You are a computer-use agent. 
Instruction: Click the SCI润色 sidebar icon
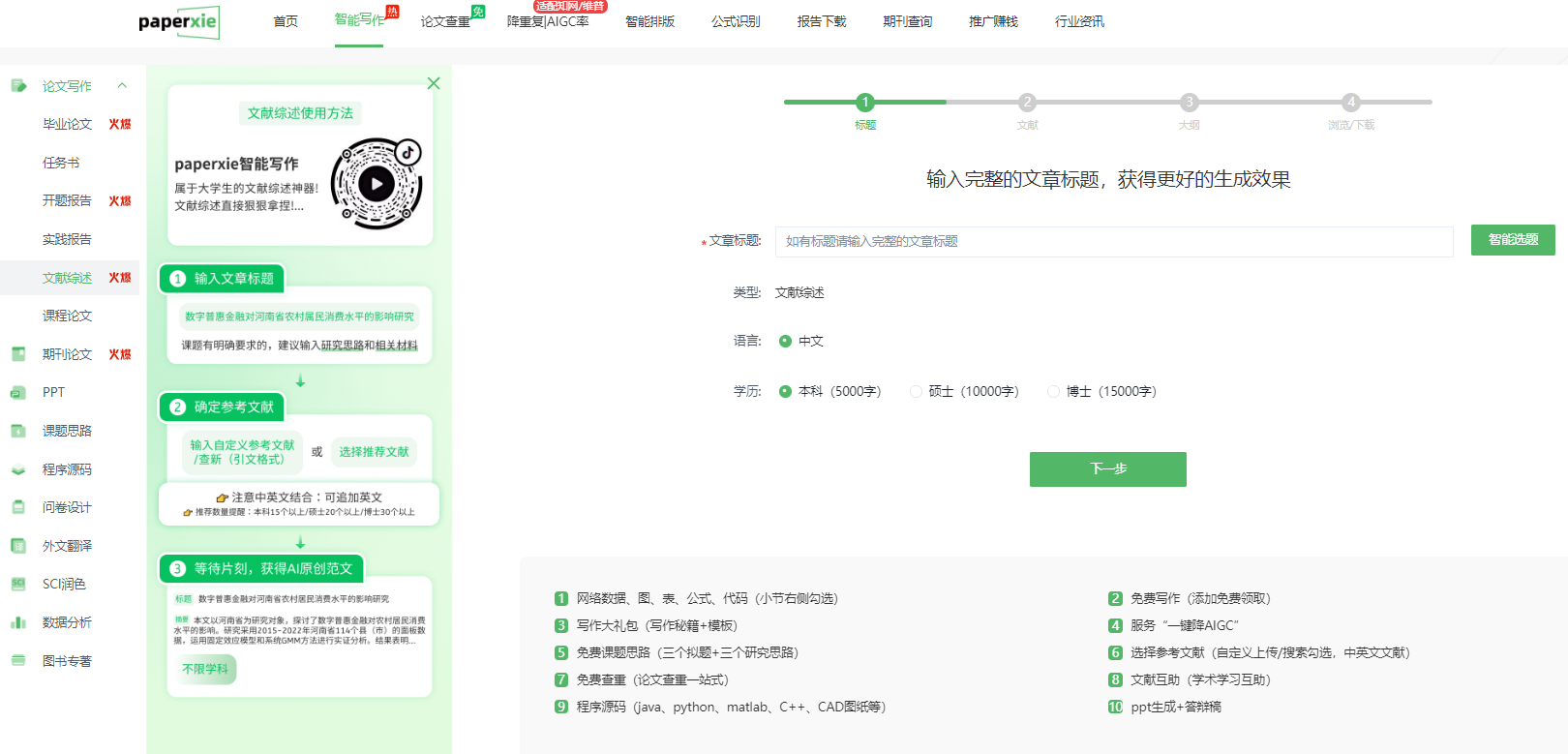pyautogui.click(x=18, y=584)
